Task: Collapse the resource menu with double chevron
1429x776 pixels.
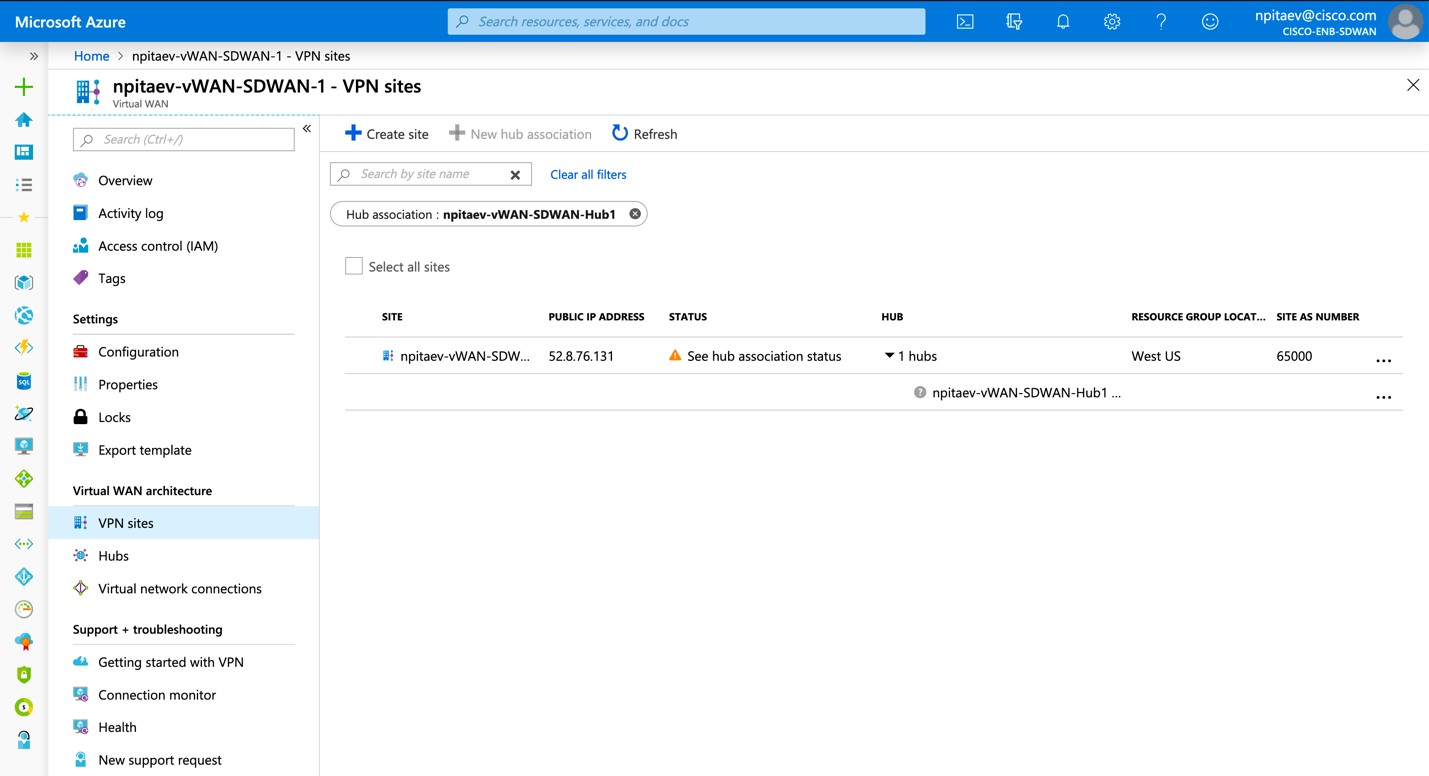Action: [x=307, y=129]
